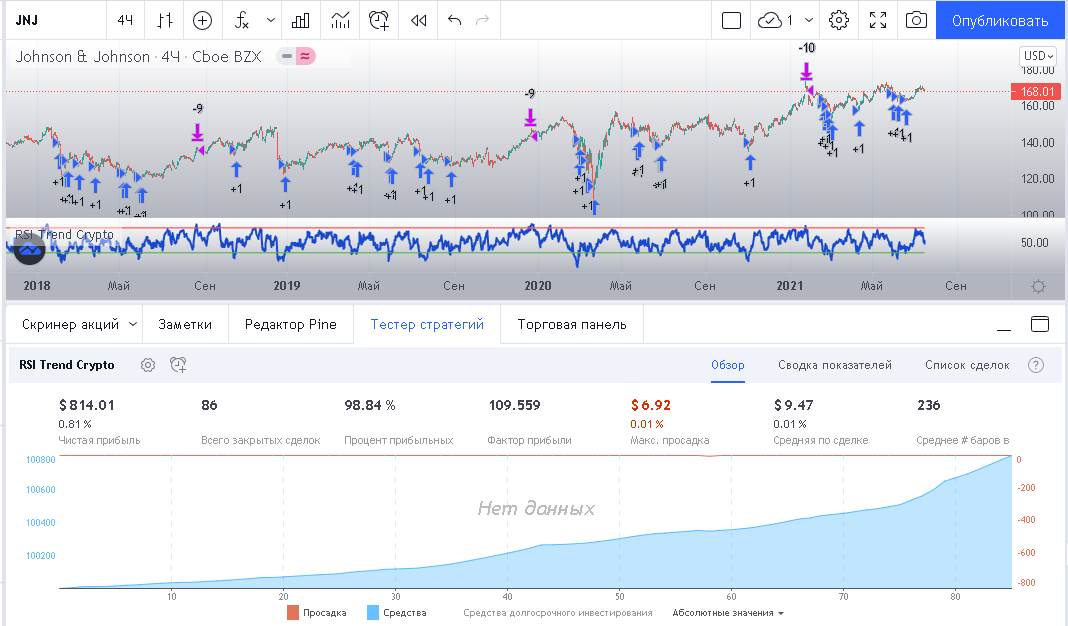The height and width of the screenshot is (626, 1068).
Task: Open the indicators fx menu
Action: 241,20
